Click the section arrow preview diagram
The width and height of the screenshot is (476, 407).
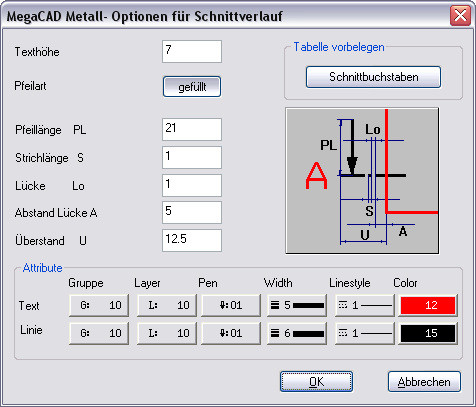(362, 181)
